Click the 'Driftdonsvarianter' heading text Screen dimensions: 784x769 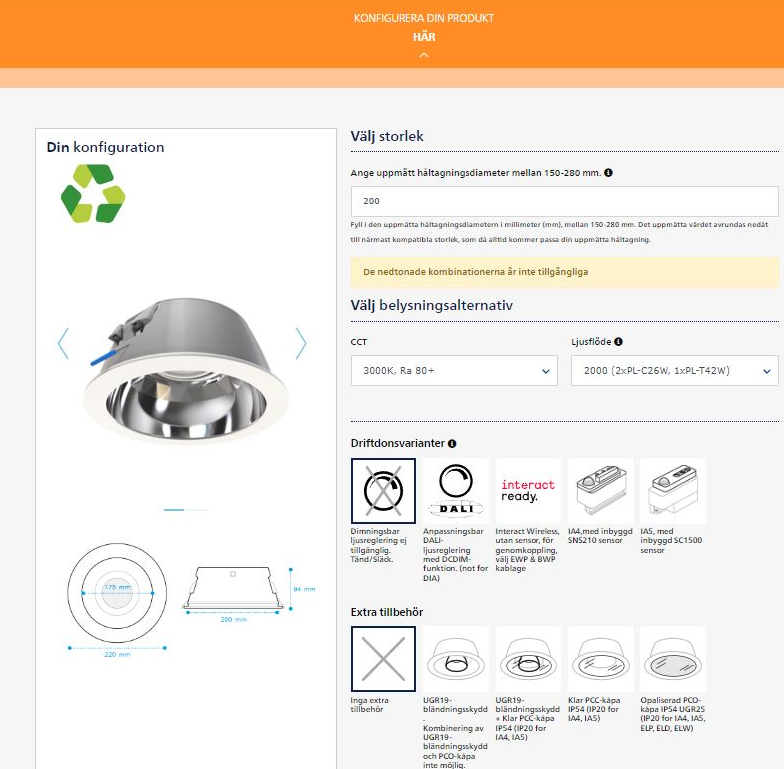[x=398, y=443]
